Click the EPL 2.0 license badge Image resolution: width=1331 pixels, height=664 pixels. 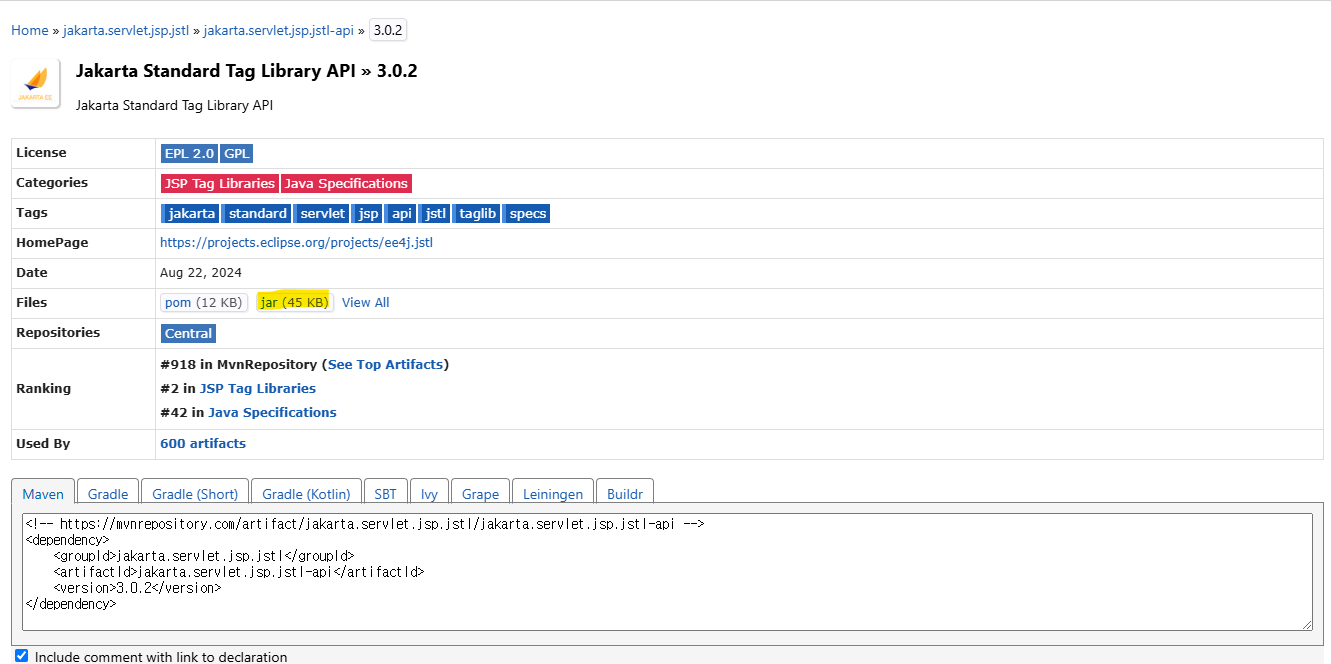pyautogui.click(x=189, y=153)
